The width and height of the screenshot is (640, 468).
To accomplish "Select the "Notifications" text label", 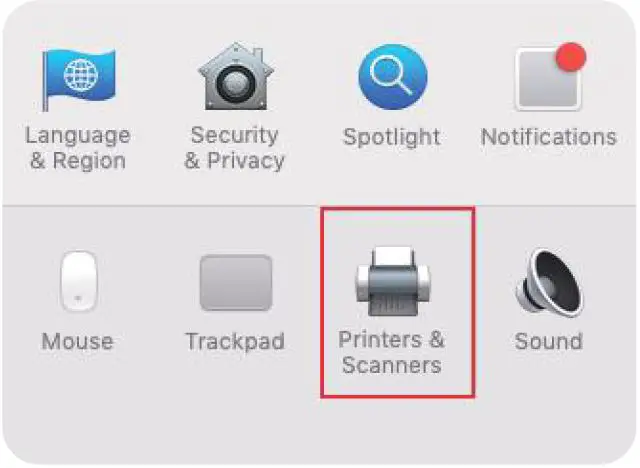I will (549, 137).
